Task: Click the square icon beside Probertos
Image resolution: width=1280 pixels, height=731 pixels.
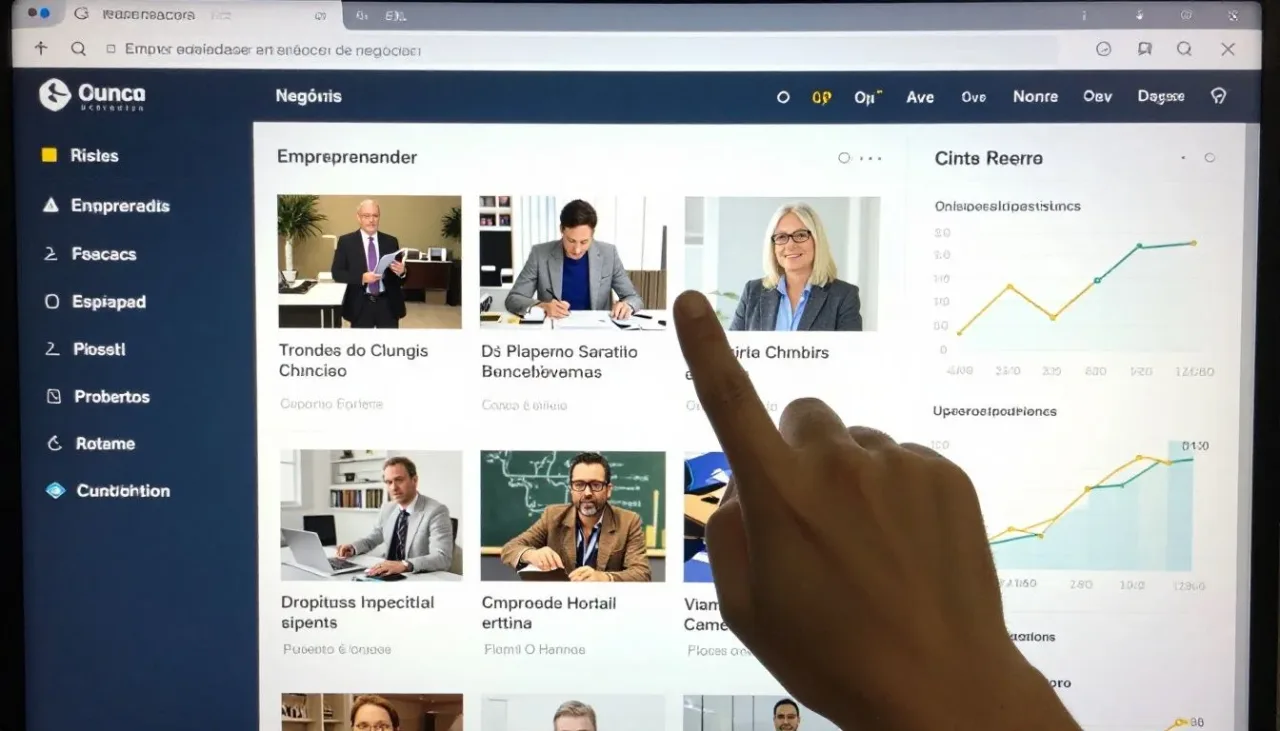Action: click(x=54, y=396)
